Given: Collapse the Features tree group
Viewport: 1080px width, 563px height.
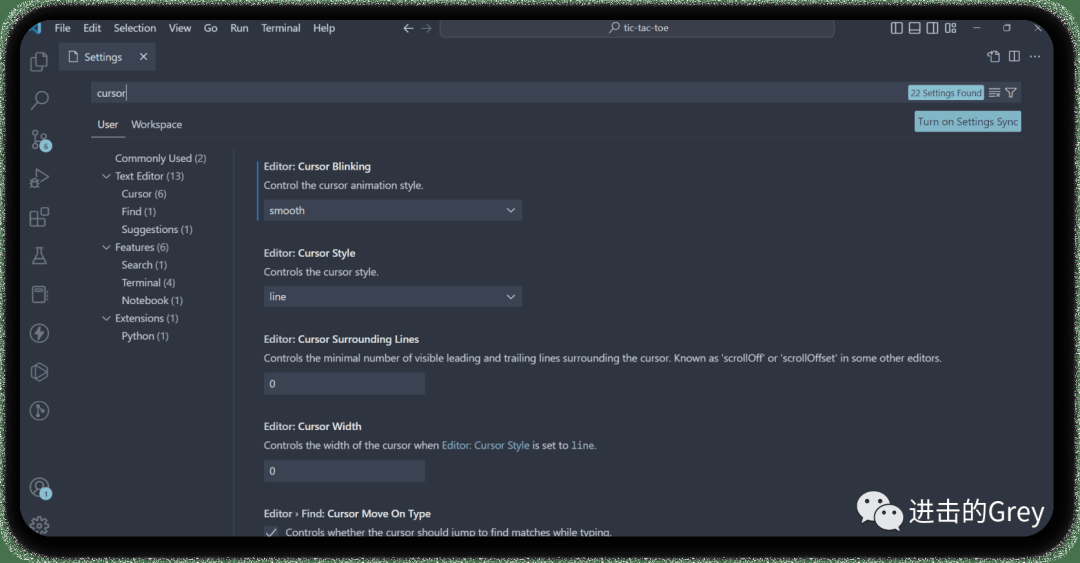Looking at the screenshot, I should coord(106,247).
